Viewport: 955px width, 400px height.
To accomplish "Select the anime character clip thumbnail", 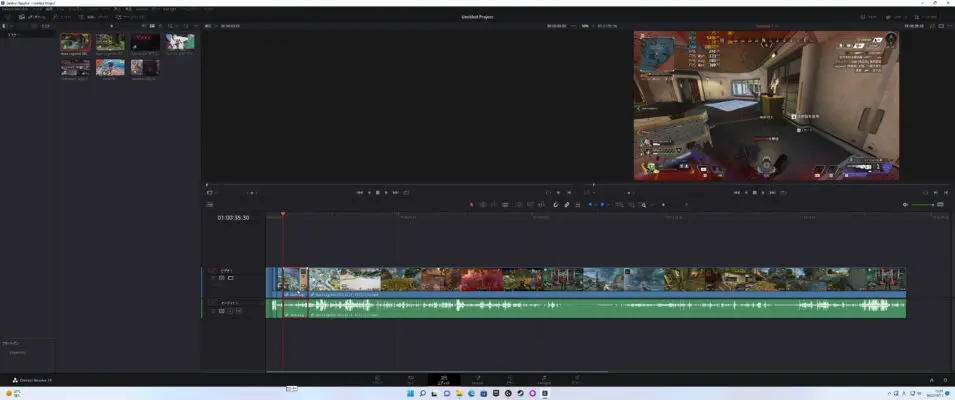I will 180,42.
